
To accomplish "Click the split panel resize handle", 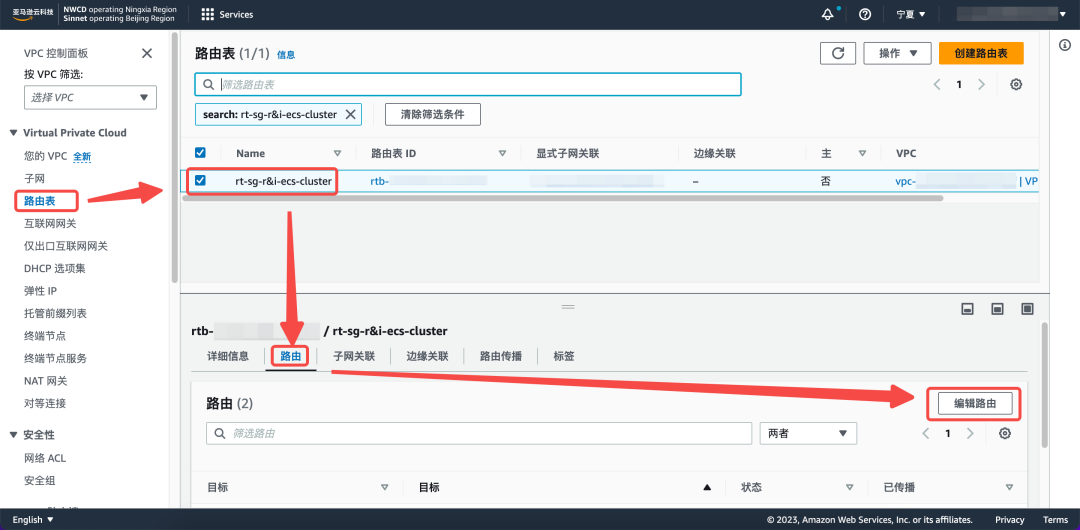I will click(x=568, y=305).
